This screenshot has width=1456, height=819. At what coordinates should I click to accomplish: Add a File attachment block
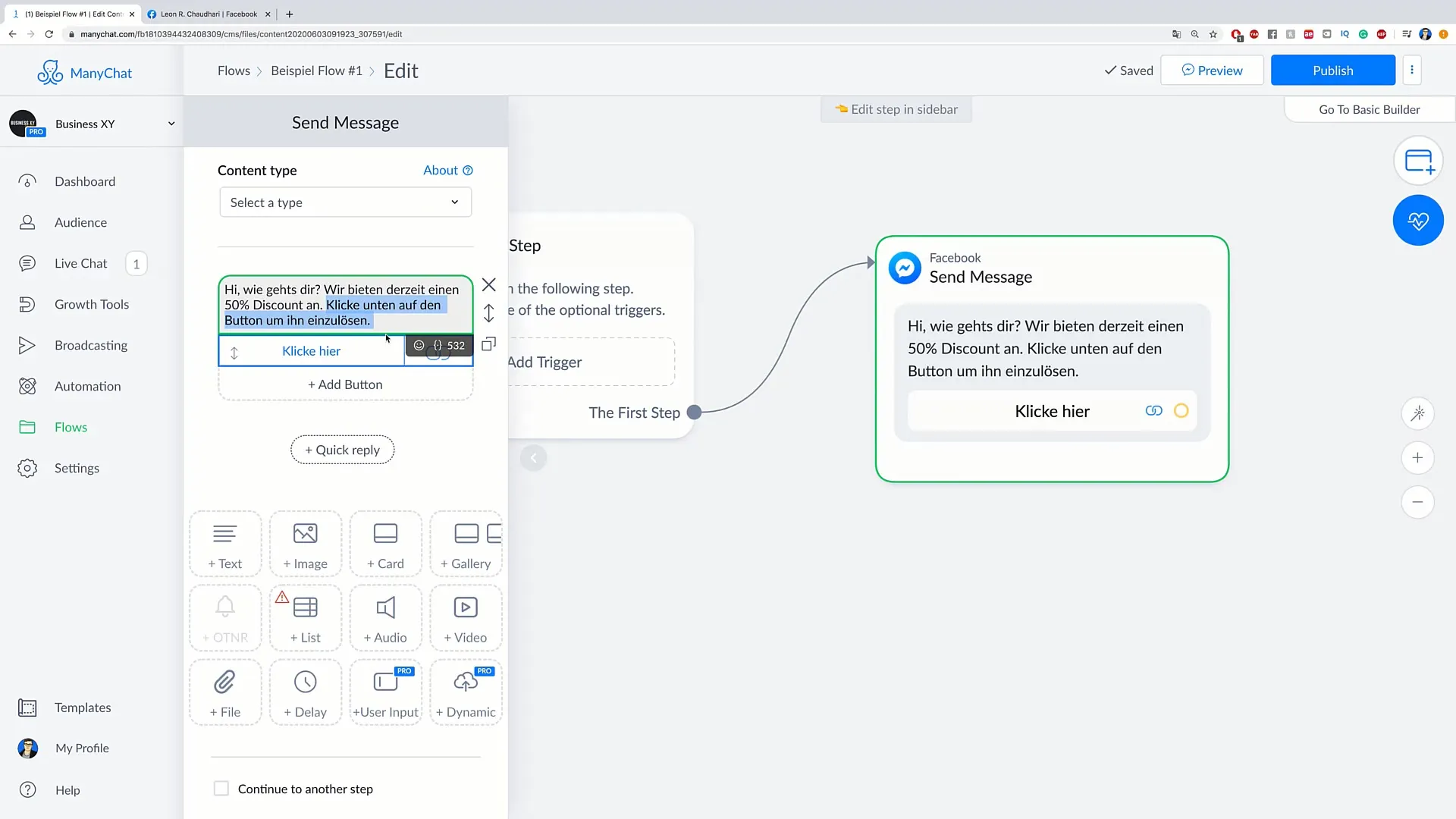coord(225,692)
